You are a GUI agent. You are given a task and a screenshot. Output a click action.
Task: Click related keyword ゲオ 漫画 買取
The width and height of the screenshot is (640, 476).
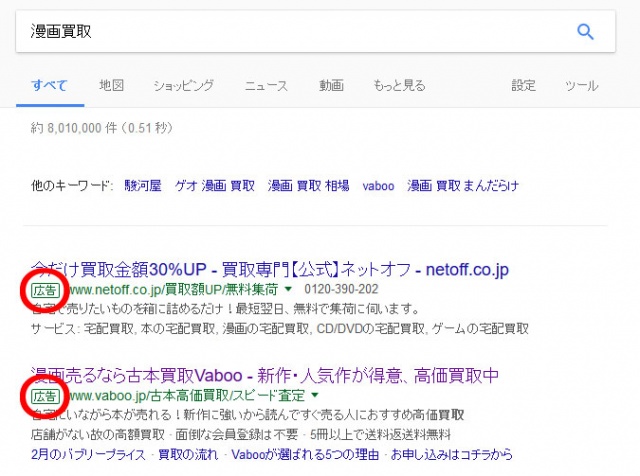pyautogui.click(x=215, y=186)
